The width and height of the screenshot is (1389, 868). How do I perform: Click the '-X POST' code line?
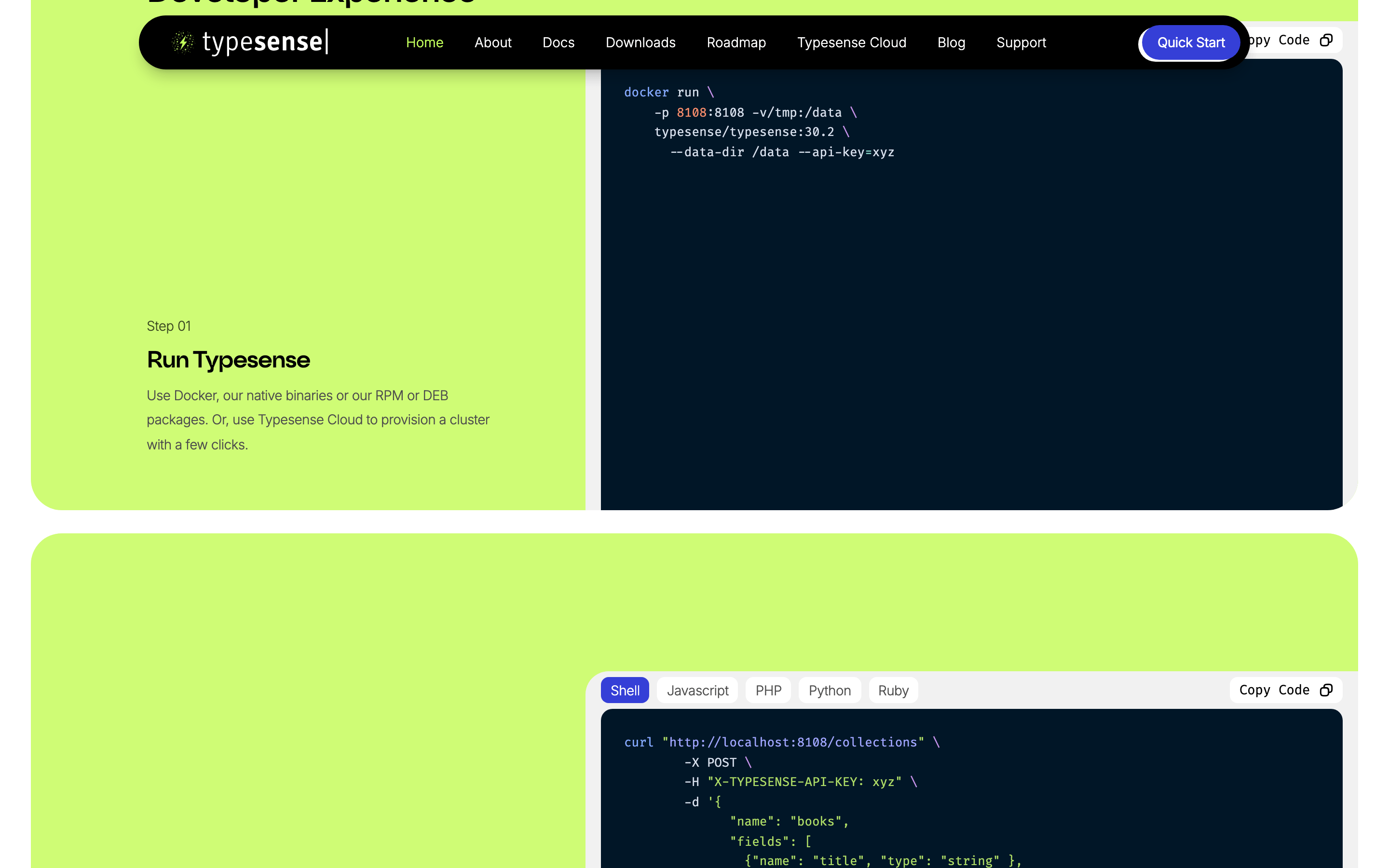click(x=718, y=762)
